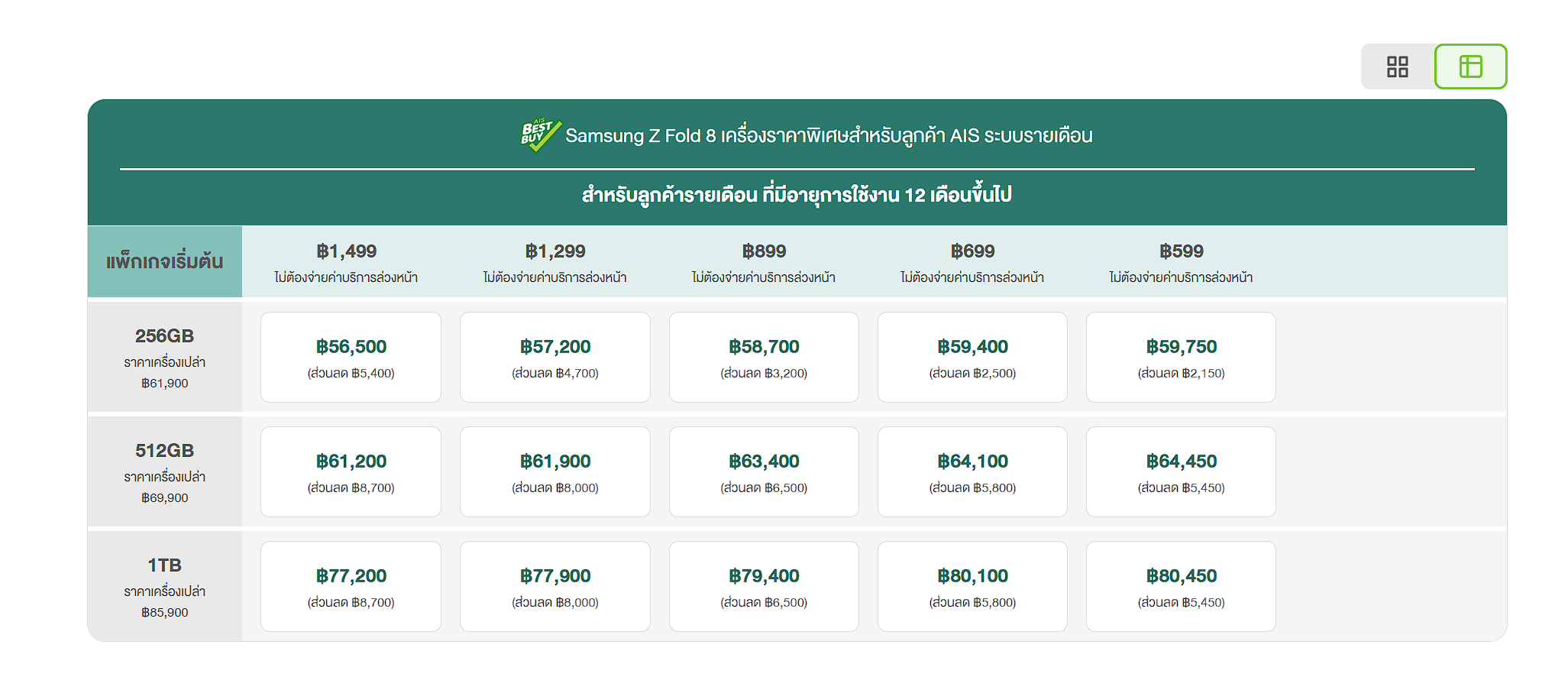
Task: Pick the ฿58,700 price for 256GB
Action: [764, 357]
